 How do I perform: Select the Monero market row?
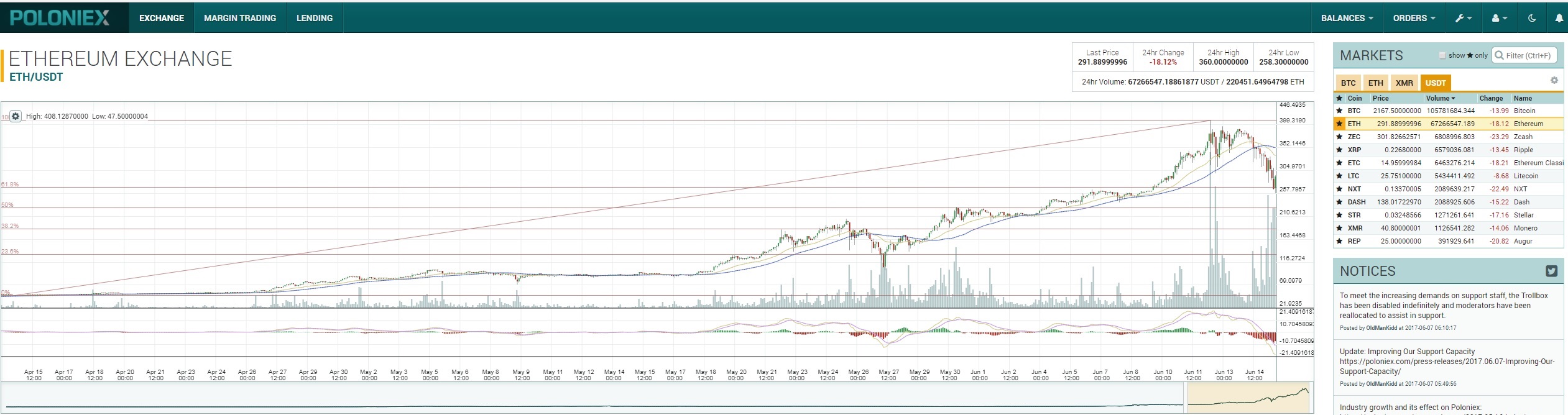point(1449,228)
